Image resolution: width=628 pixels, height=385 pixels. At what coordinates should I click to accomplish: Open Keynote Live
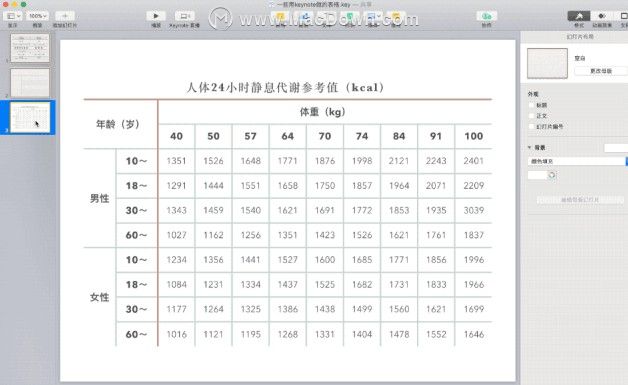[x=185, y=16]
